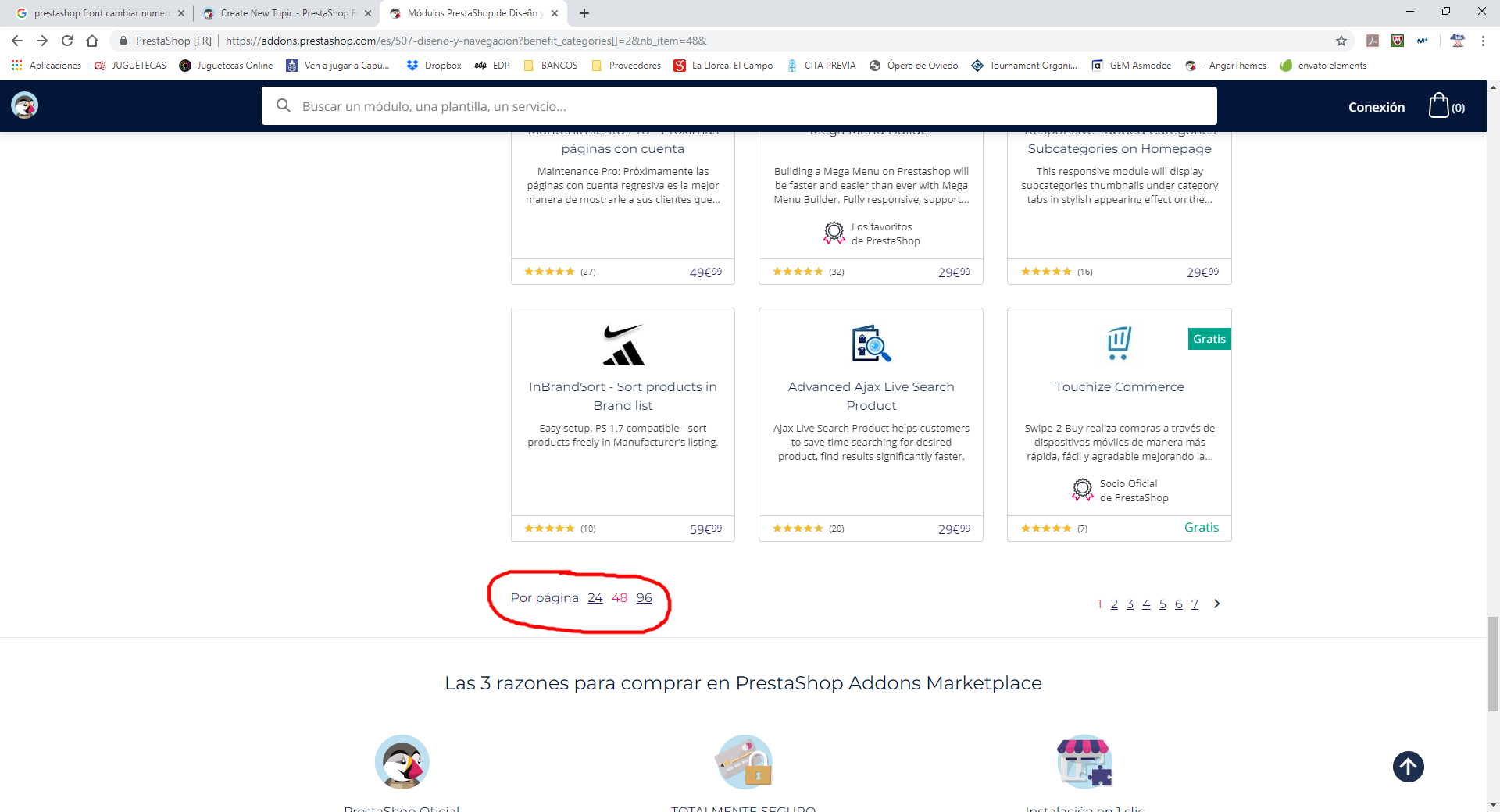
Task: Click the scroll-to-top arrow button
Action: (x=1408, y=767)
